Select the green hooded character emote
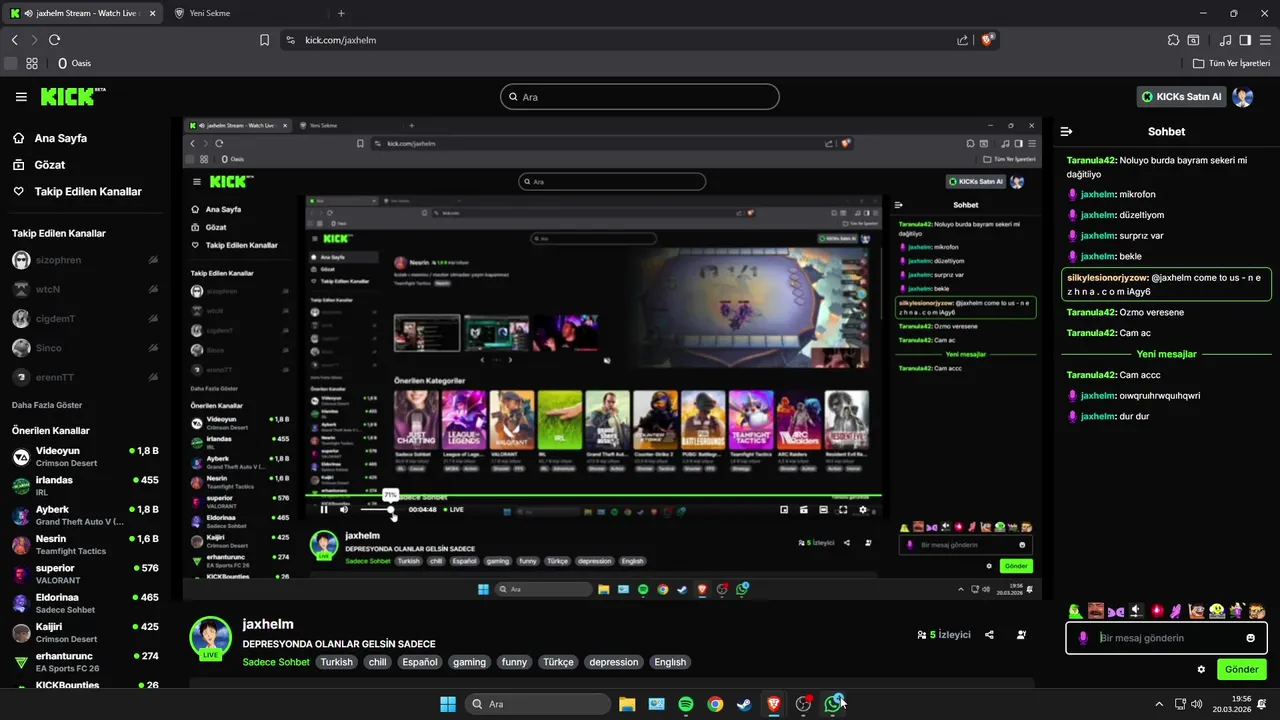This screenshot has width=1280, height=720. [x=1075, y=611]
